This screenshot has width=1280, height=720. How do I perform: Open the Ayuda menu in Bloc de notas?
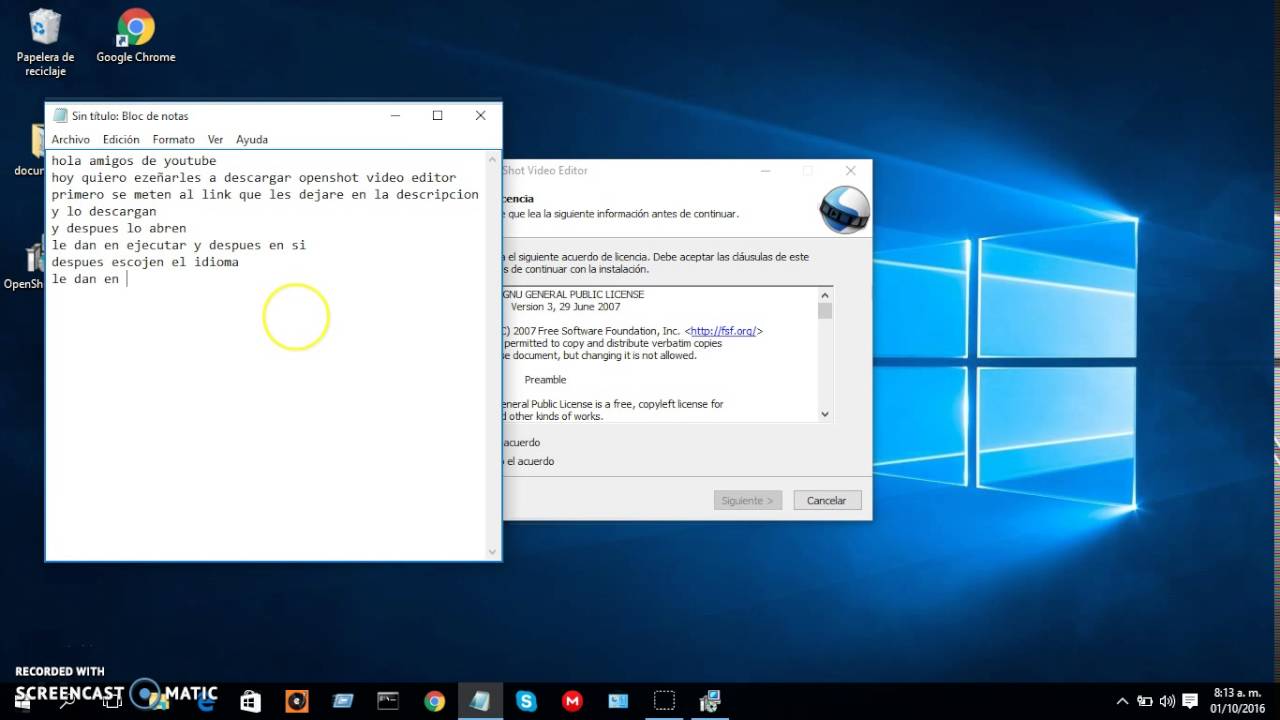click(x=252, y=139)
